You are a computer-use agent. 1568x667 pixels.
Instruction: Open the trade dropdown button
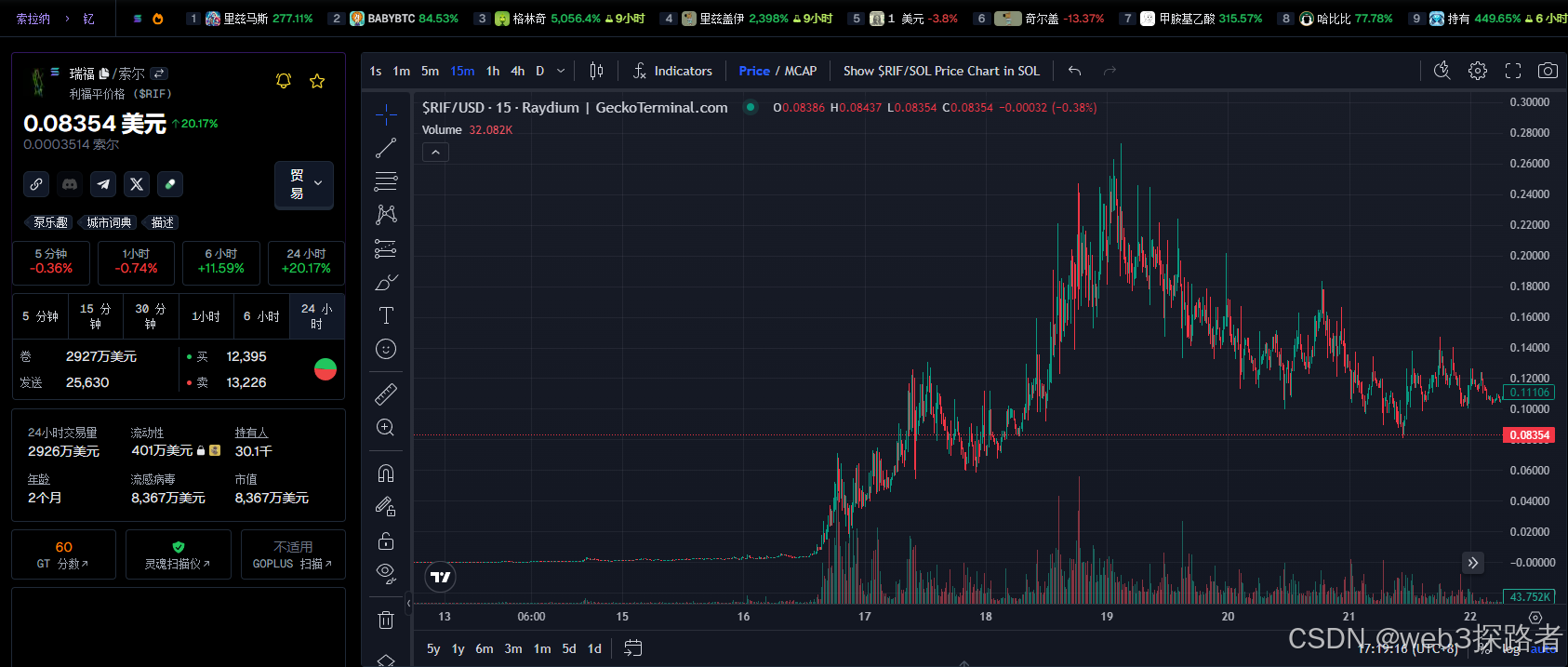coord(304,184)
